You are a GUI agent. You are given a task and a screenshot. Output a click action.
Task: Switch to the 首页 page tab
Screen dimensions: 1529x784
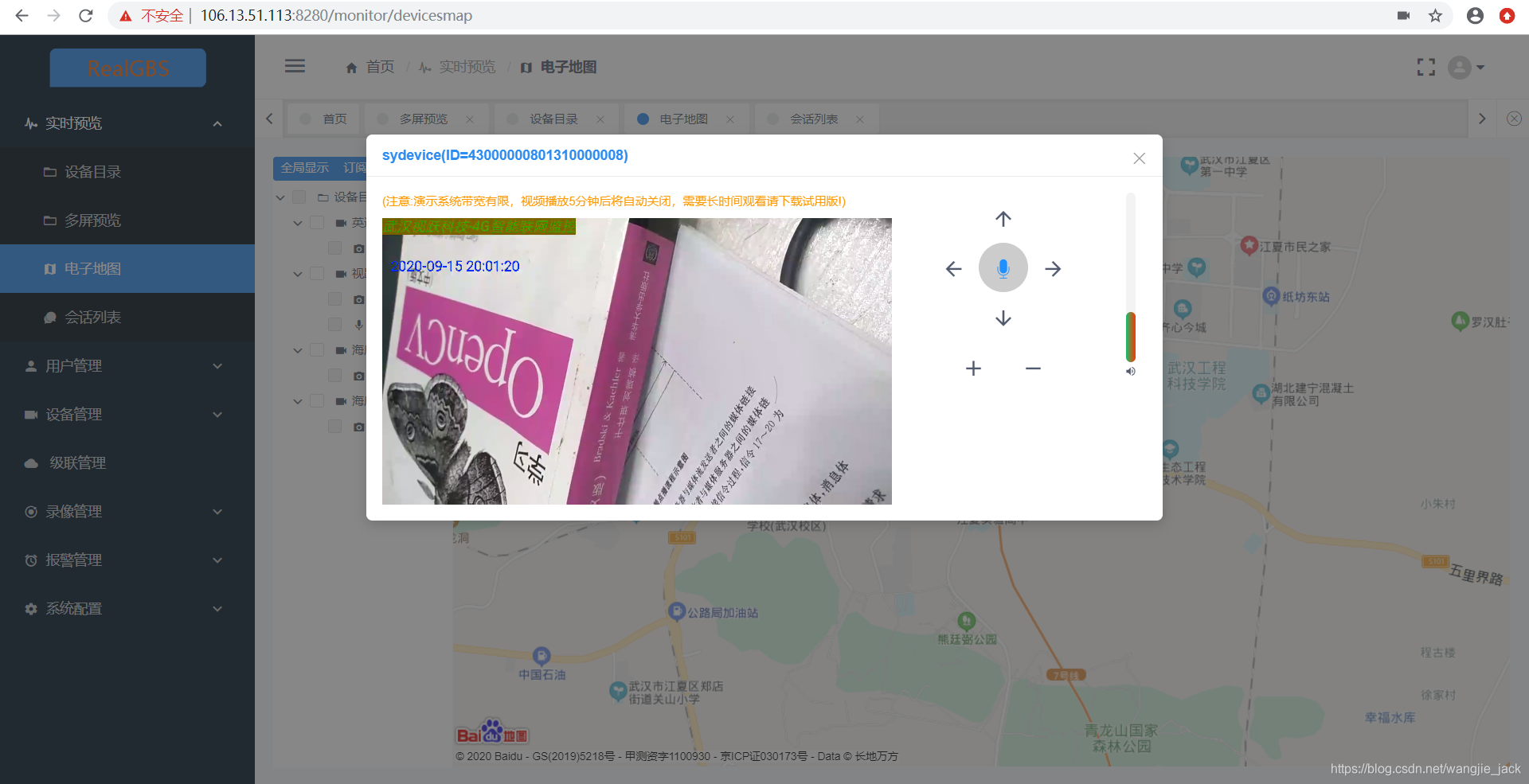323,119
